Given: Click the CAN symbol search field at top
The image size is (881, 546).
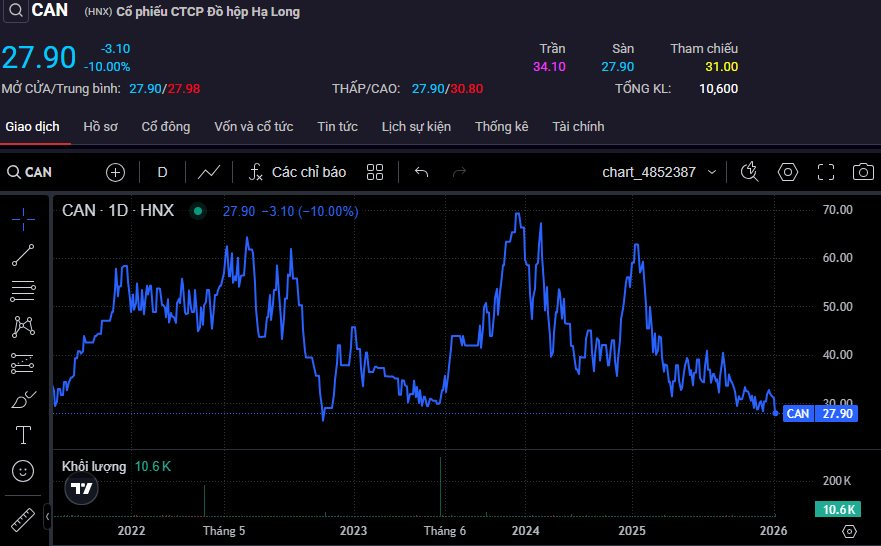Looking at the screenshot, I should (40, 12).
